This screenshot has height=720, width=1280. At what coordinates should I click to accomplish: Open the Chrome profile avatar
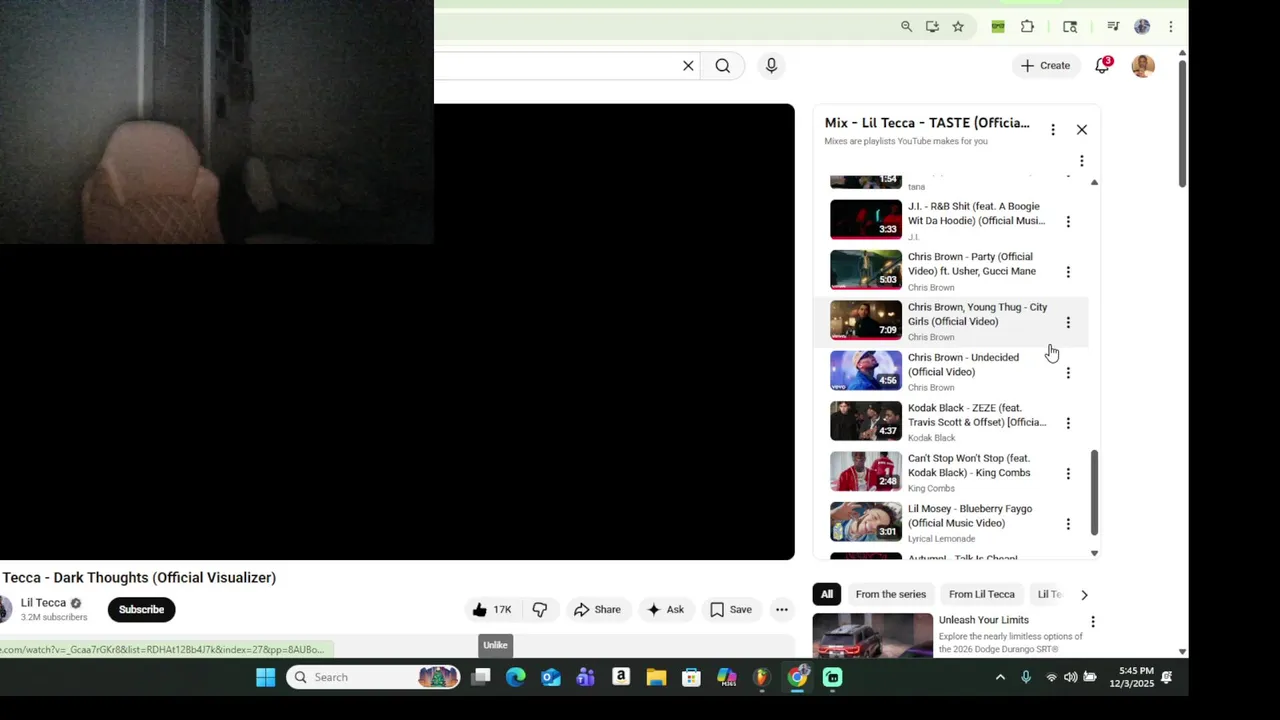[1142, 27]
